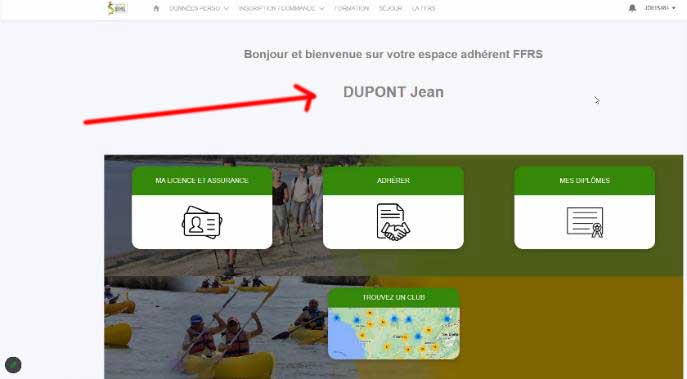Click the dark round widget bottom-left
This screenshot has width=687, height=379.
coord(13,365)
